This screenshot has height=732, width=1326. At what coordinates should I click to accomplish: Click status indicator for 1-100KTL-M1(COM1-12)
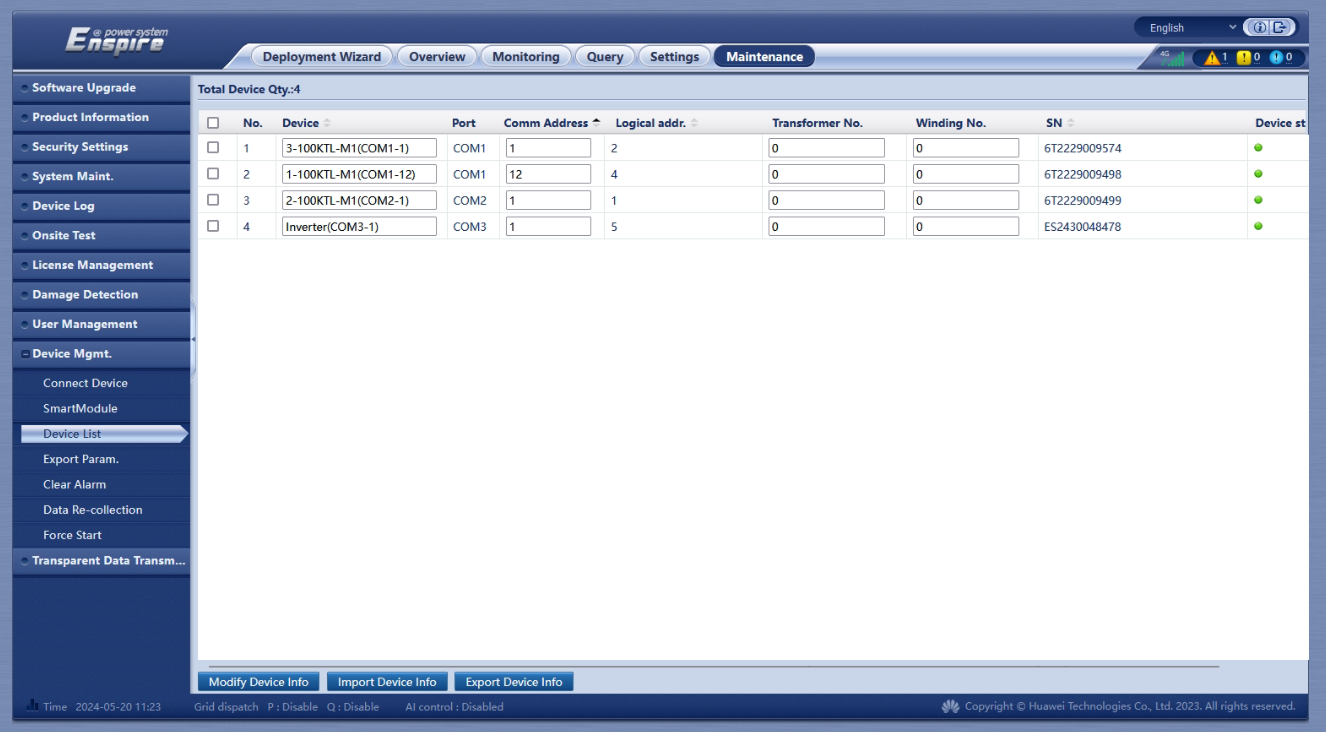tap(1258, 174)
